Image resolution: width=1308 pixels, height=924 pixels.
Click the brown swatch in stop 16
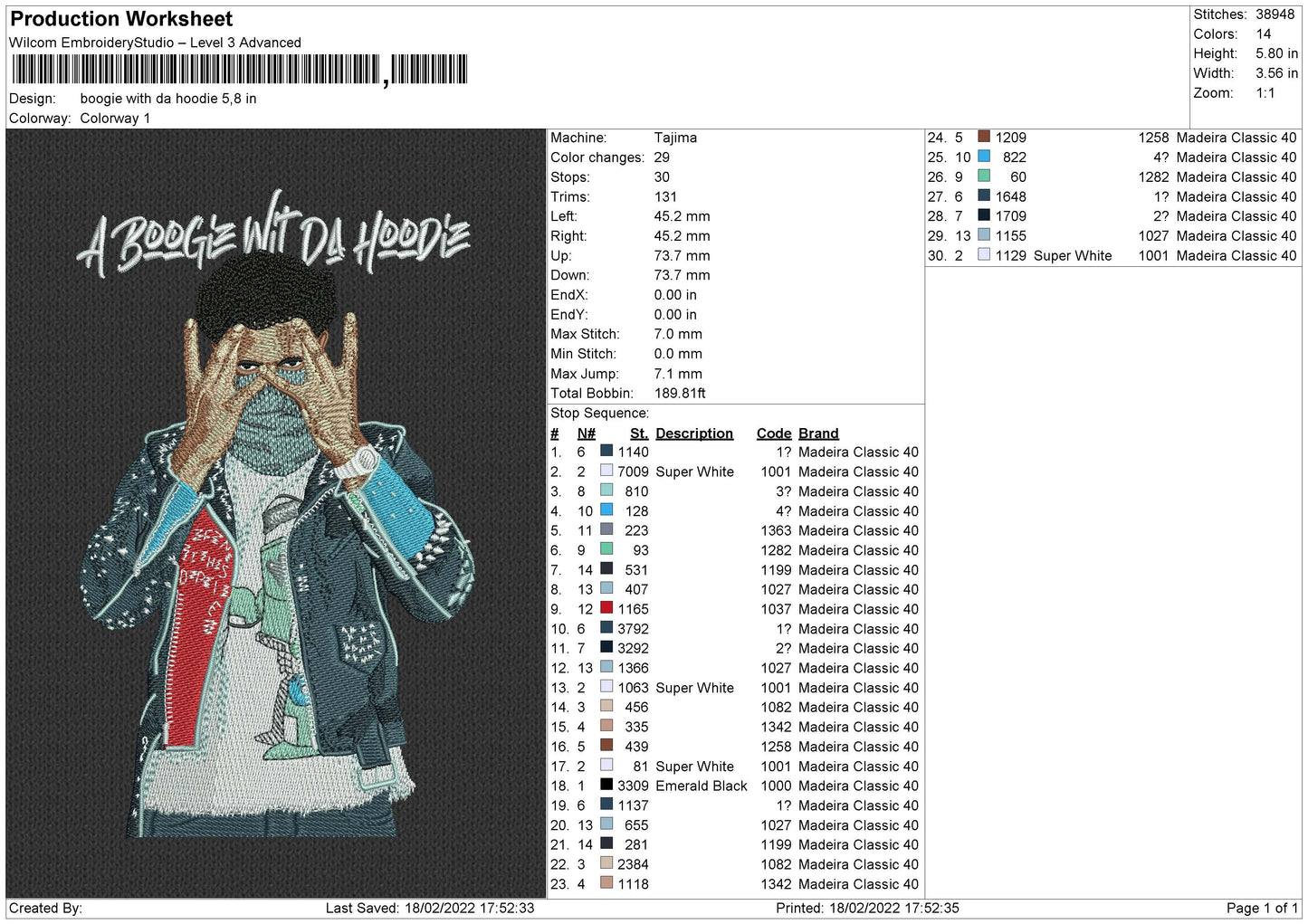(606, 746)
